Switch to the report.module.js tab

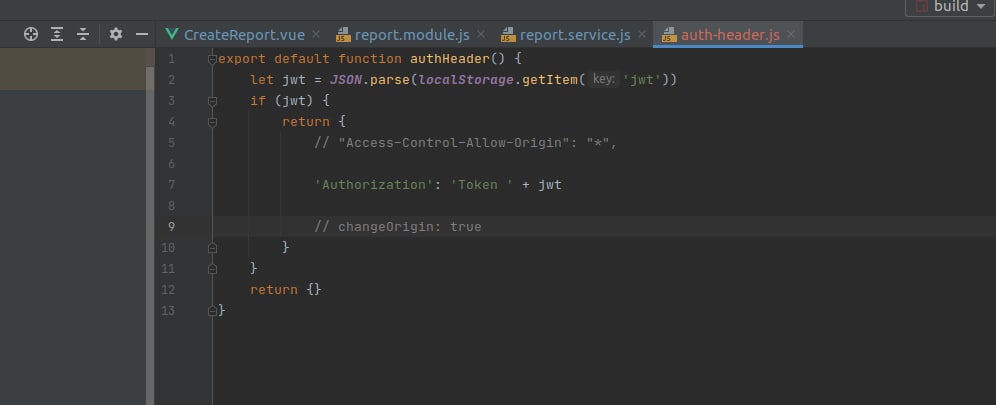[412, 35]
